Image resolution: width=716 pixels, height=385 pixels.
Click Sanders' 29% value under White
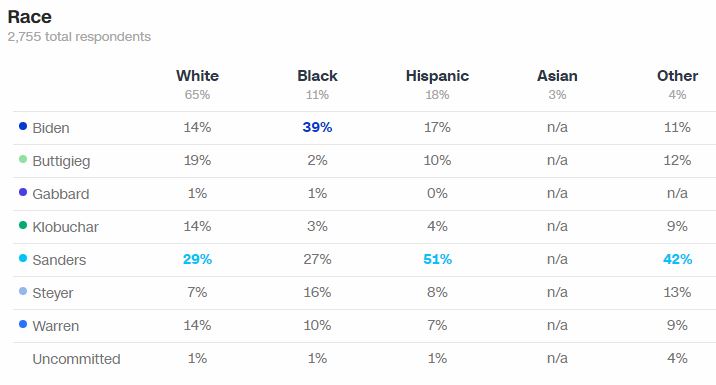[197, 259]
